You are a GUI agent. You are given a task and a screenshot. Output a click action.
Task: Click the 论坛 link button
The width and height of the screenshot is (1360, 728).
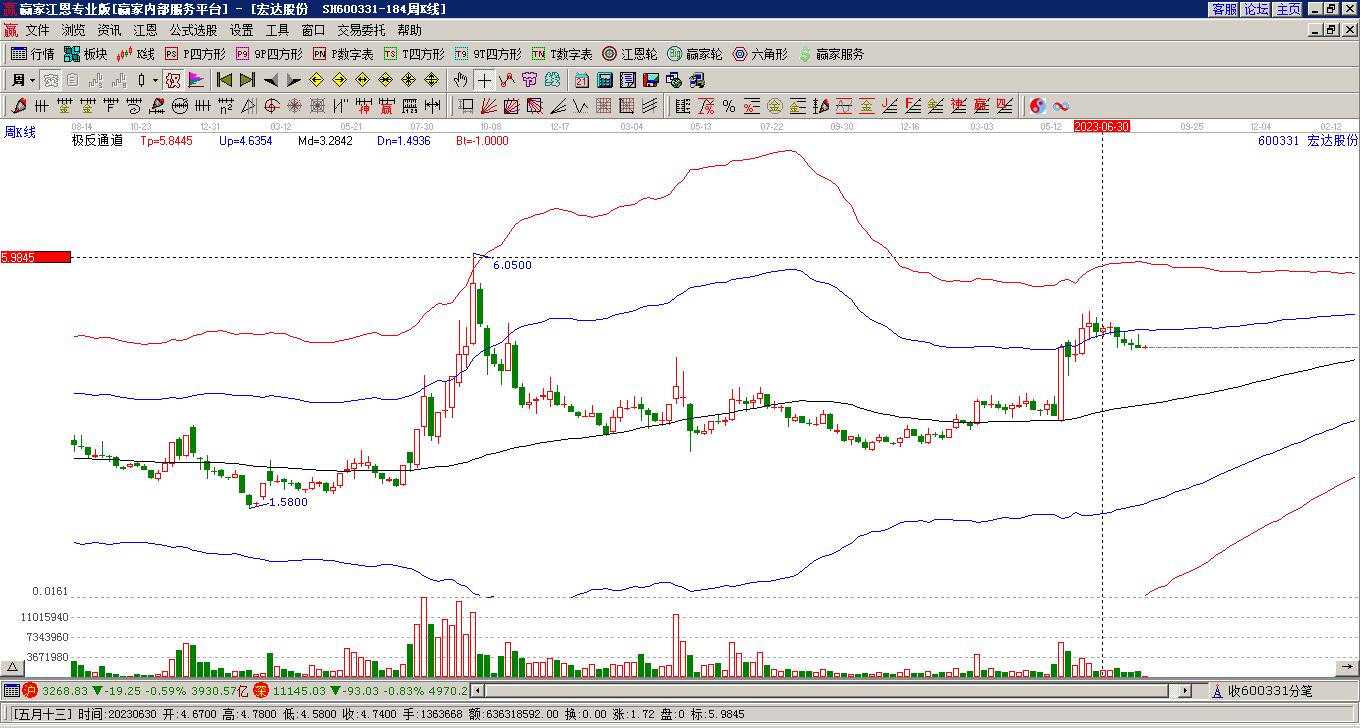click(x=1257, y=9)
